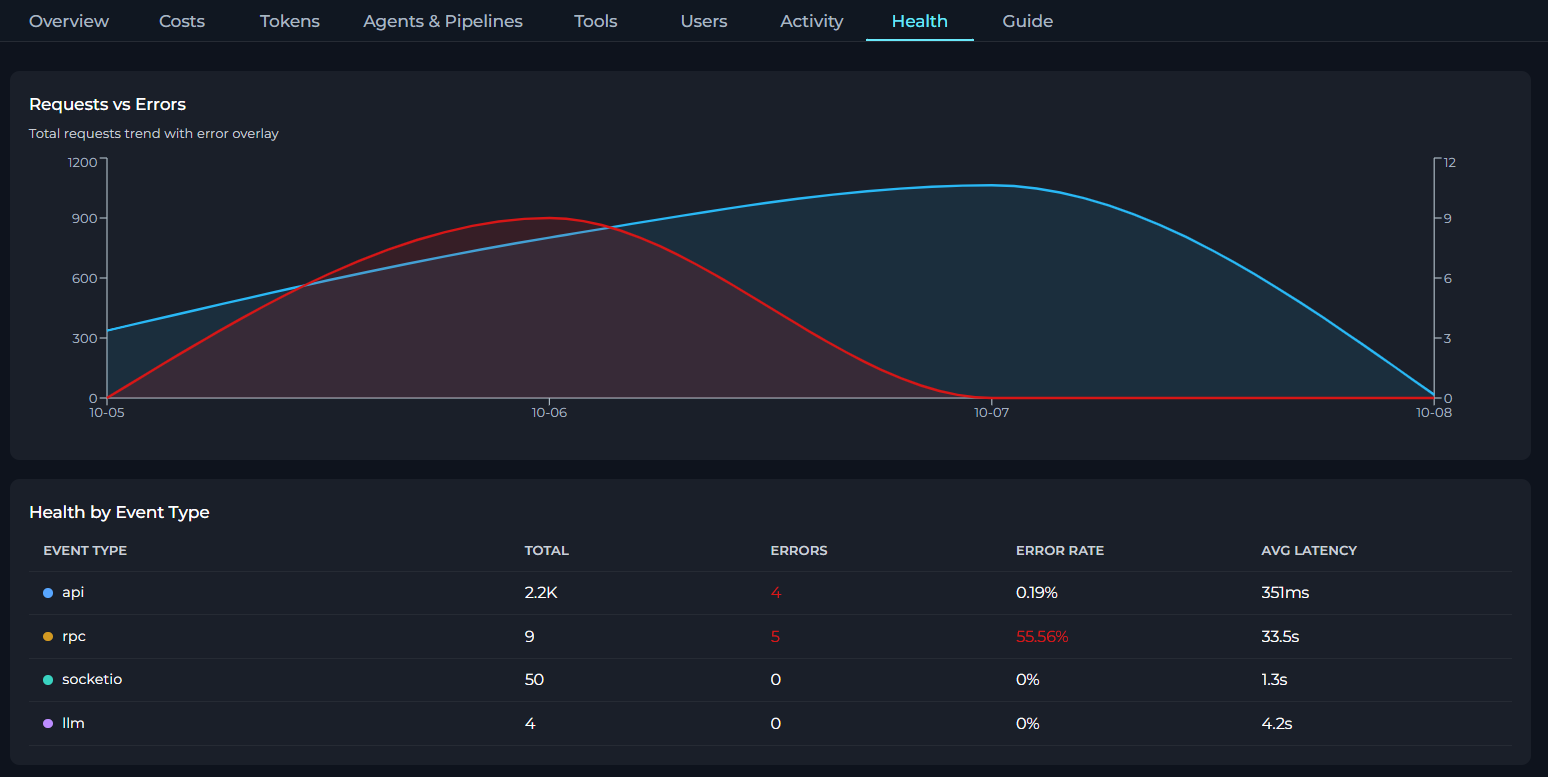The height and width of the screenshot is (777, 1548).
Task: Click the purple dot beside llm
Action: 48,723
